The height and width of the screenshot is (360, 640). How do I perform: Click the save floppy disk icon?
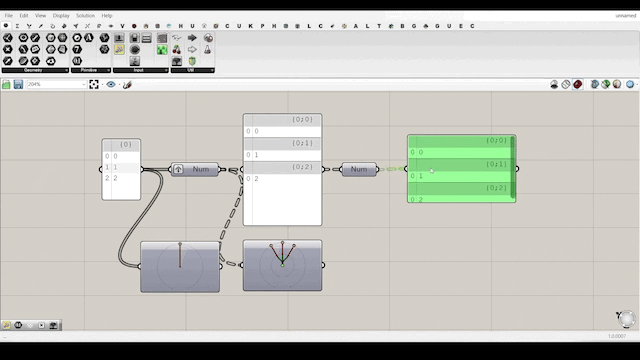(18, 84)
